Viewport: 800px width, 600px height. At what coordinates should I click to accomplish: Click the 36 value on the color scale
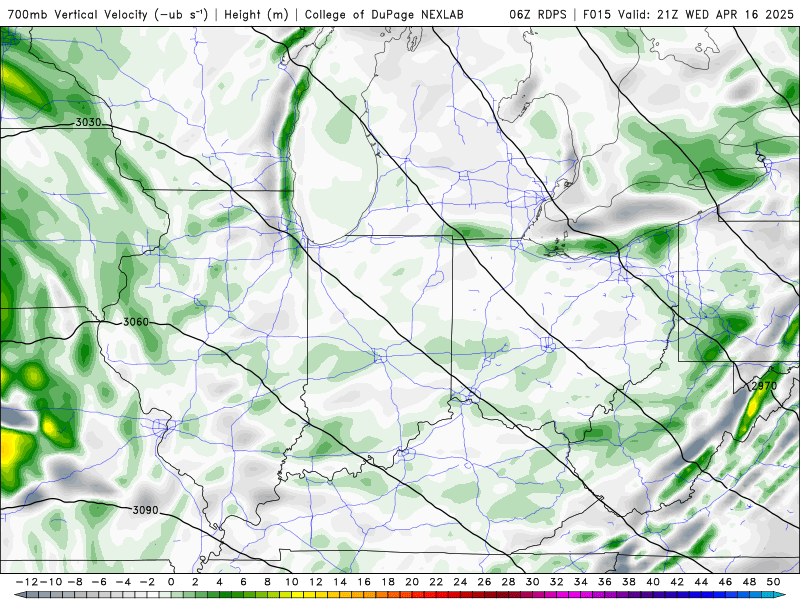point(605,582)
